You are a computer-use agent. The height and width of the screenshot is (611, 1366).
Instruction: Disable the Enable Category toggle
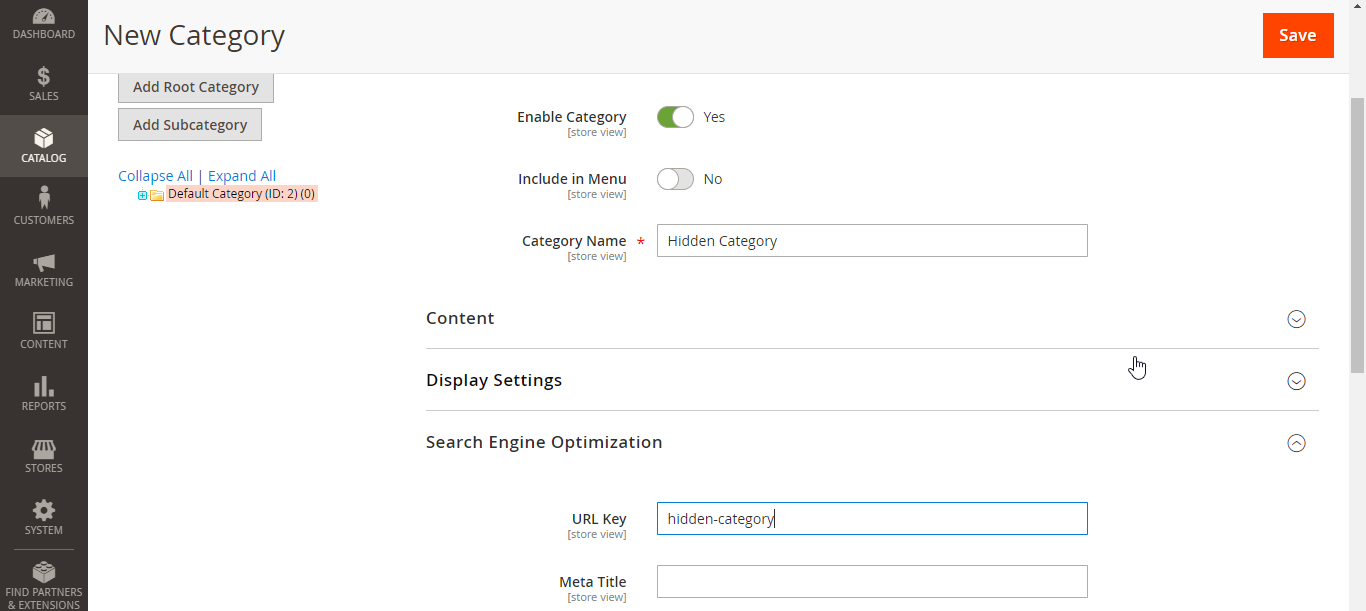pos(675,117)
